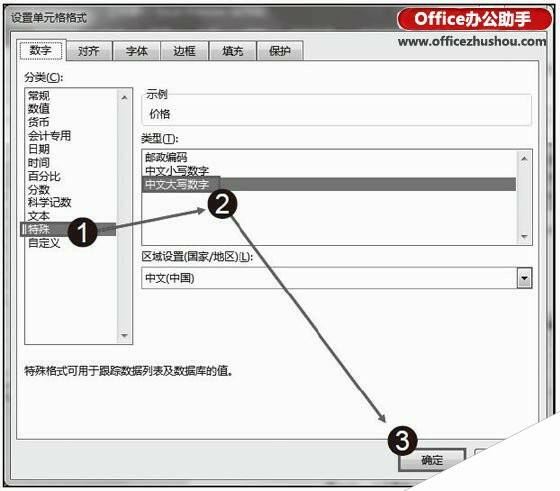560x491 pixels.
Task: Open the 对齐 tab
Action: pyautogui.click(x=89, y=51)
